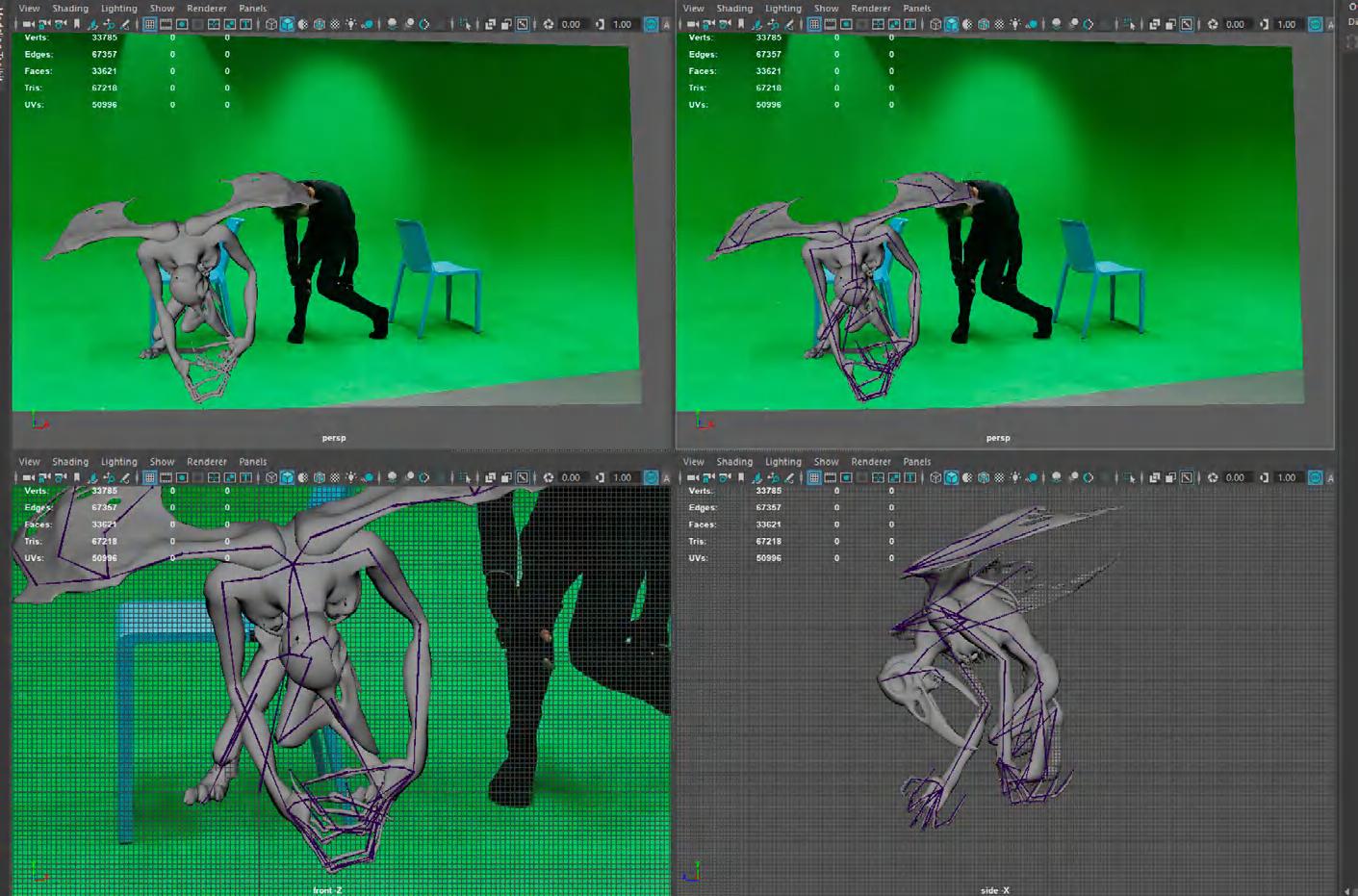The width and height of the screenshot is (1358, 896).
Task: Click Lock Camera icon in top-left persp panel
Action: click(44, 24)
